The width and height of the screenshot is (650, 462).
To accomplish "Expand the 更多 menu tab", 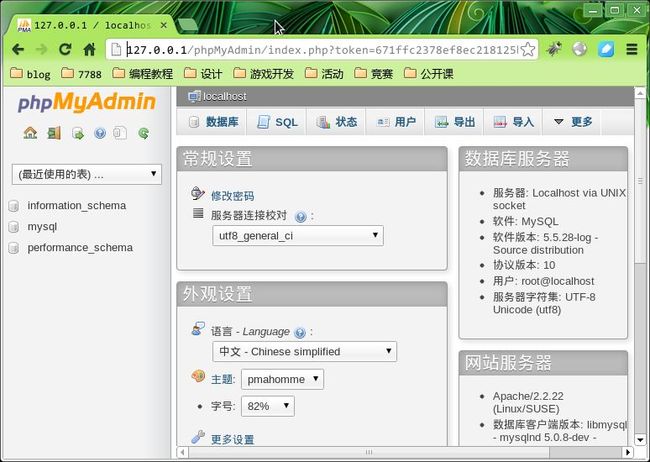I will (x=572, y=122).
